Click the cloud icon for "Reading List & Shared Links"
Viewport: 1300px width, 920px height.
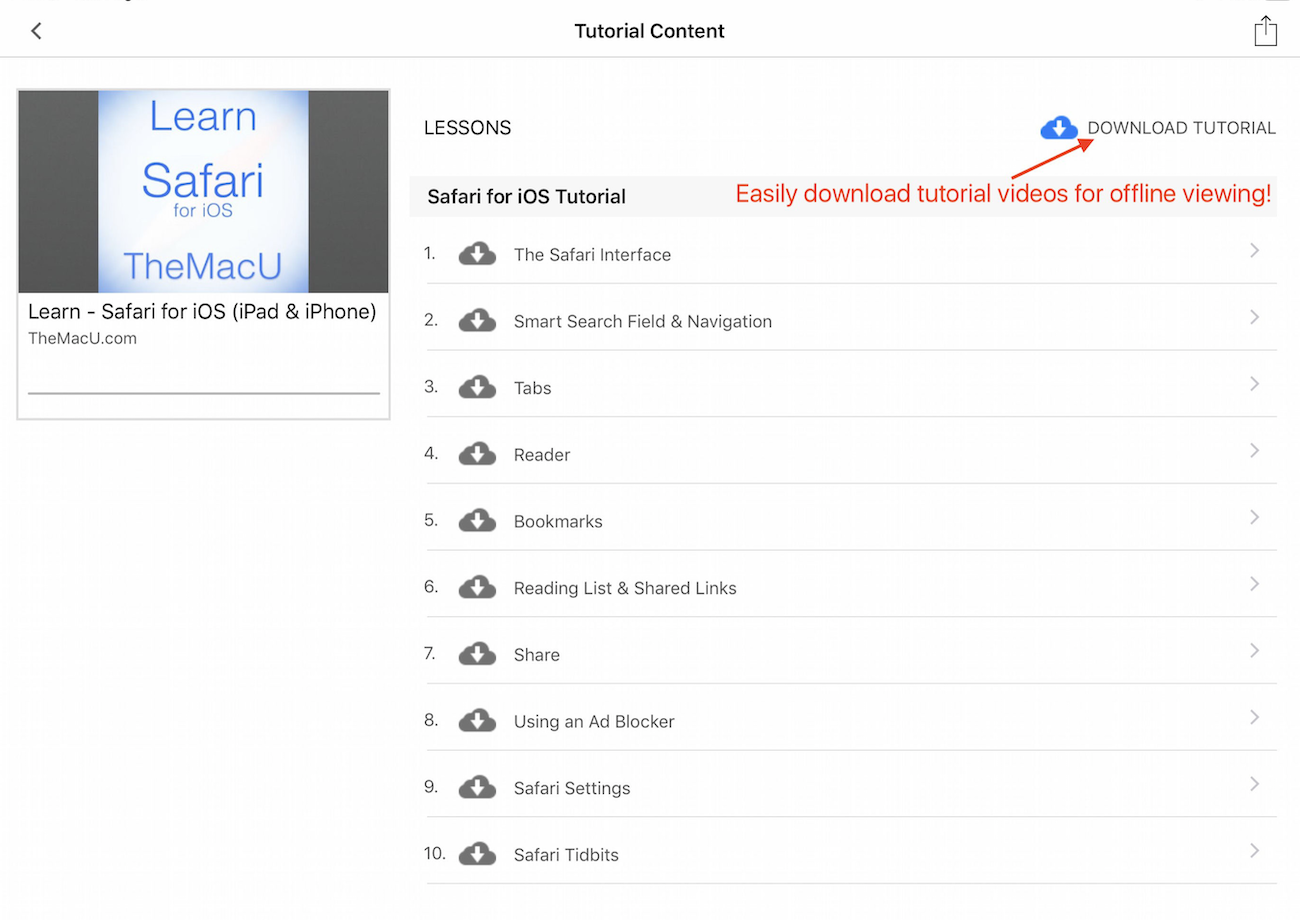pos(478,587)
